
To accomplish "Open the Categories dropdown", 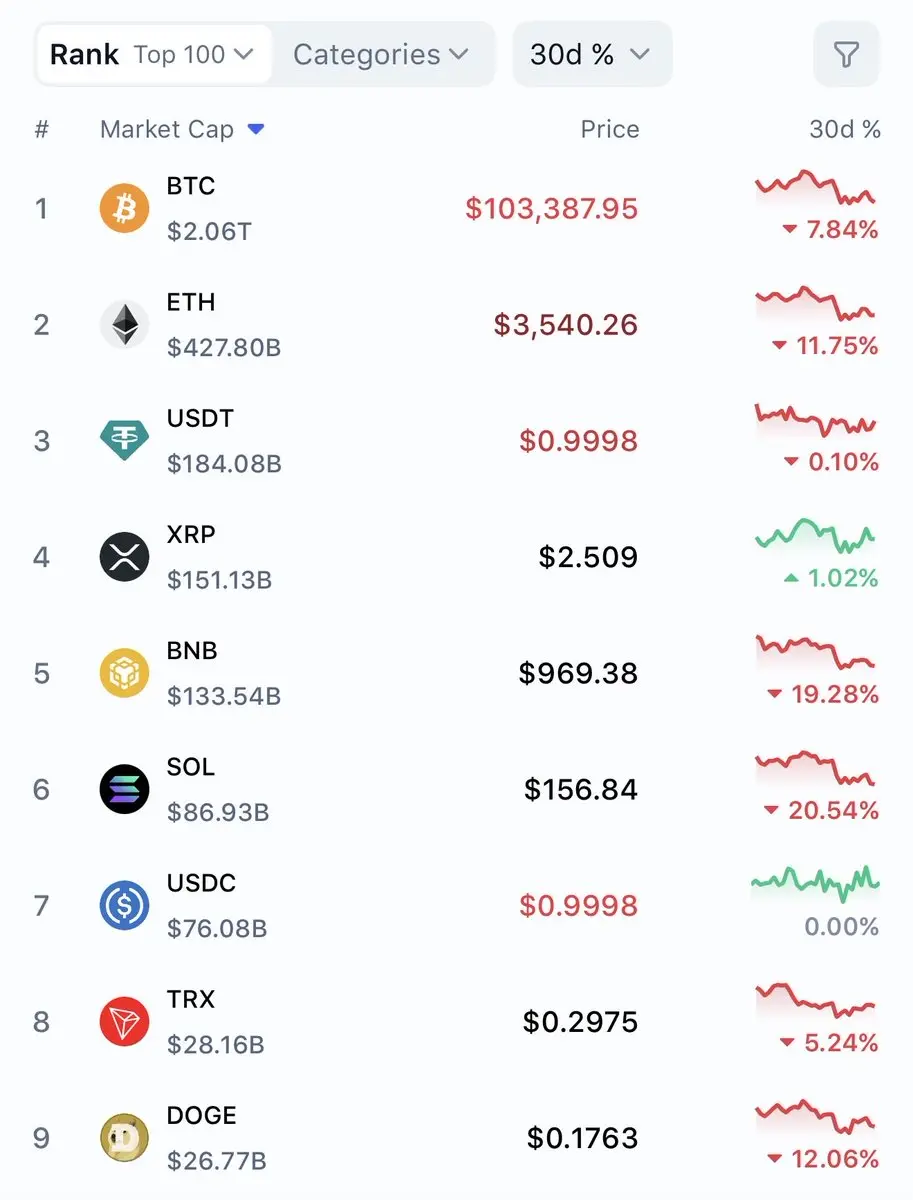I will [381, 54].
